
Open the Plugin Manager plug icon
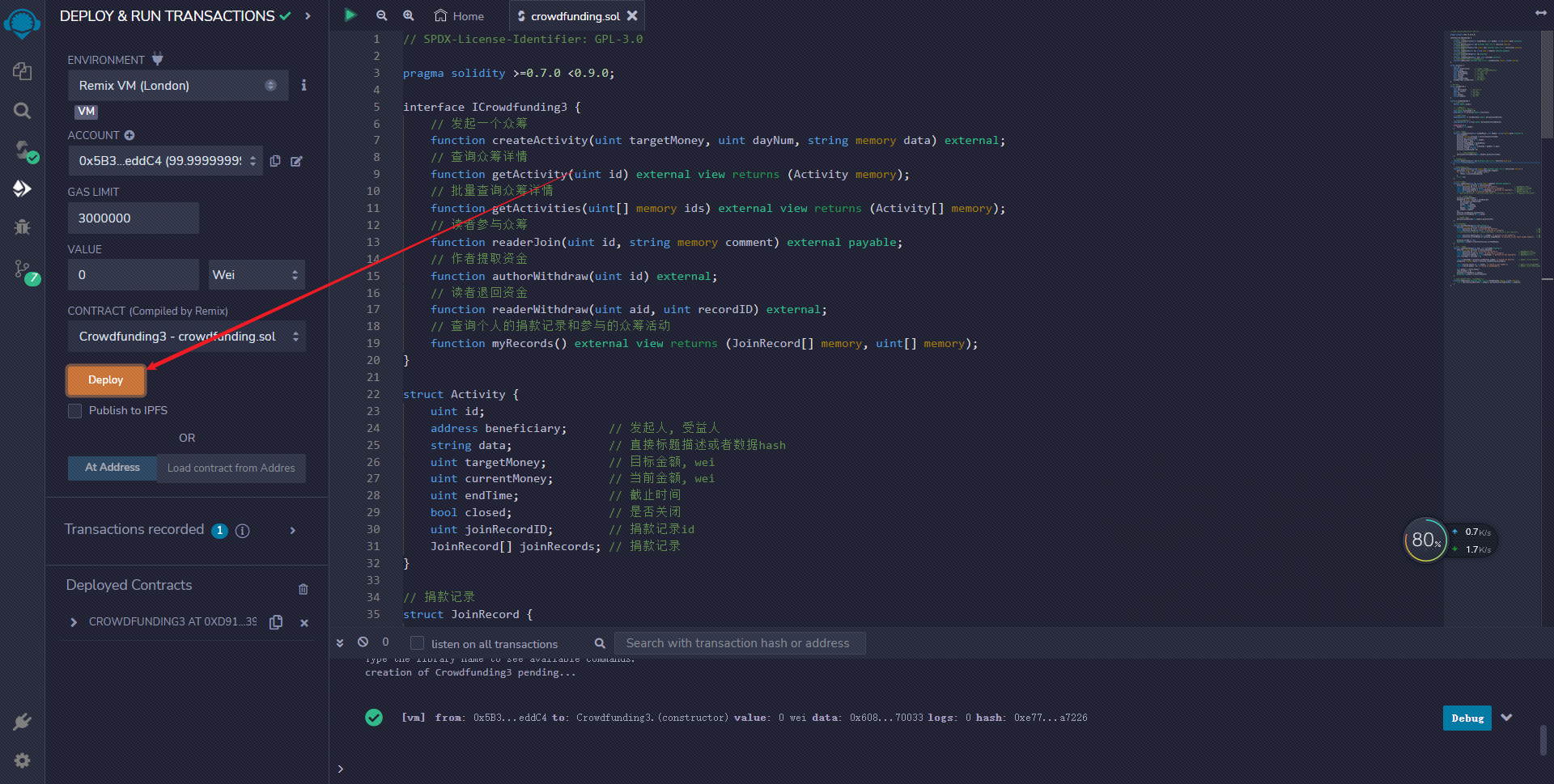pos(22,721)
